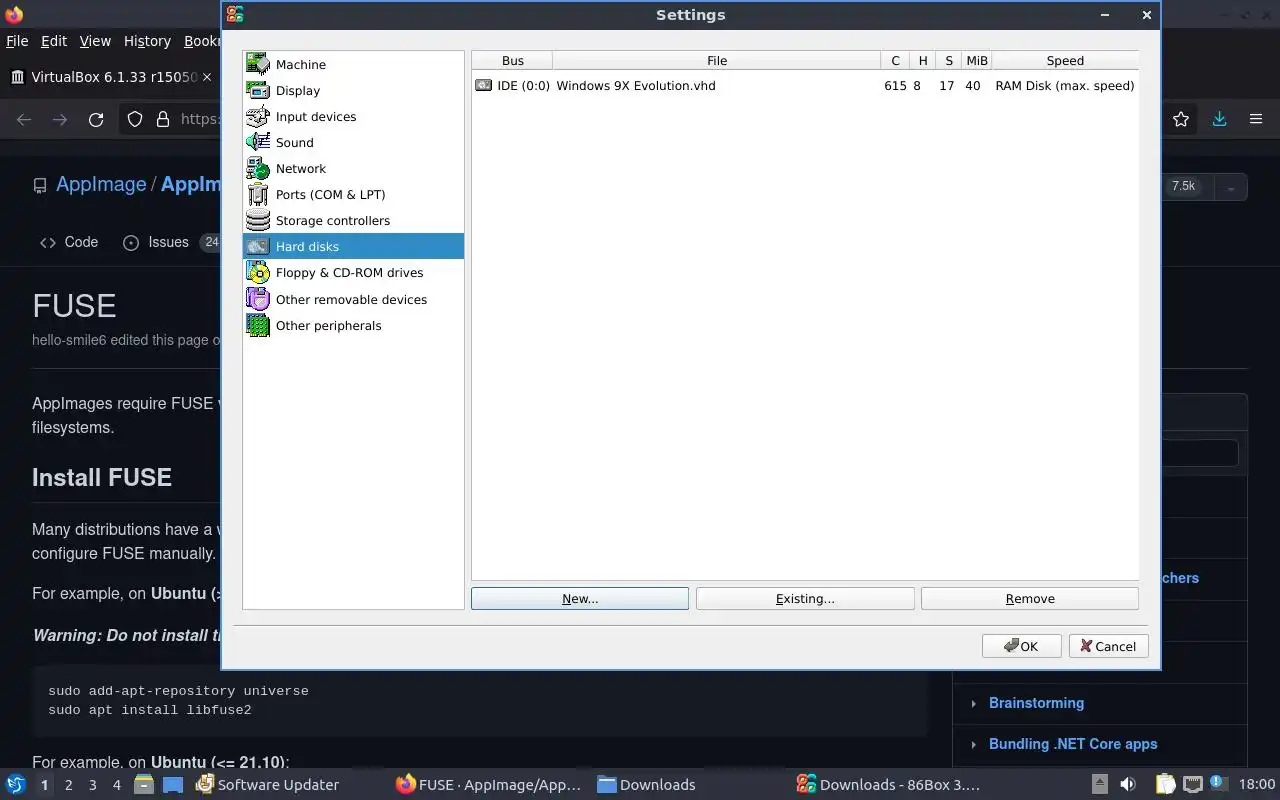Click C column header
1280x800 pixels.
click(x=895, y=60)
